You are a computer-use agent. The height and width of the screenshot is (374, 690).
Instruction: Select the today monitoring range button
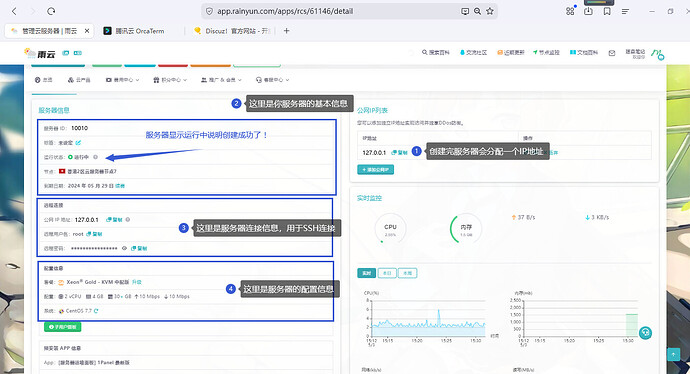click(x=387, y=273)
